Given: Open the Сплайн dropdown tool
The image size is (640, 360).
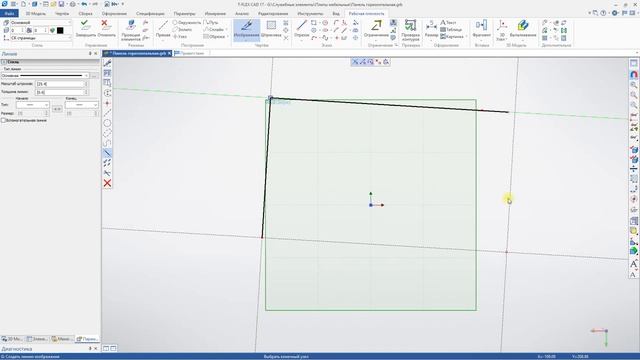Looking at the screenshot, I should [x=216, y=30].
